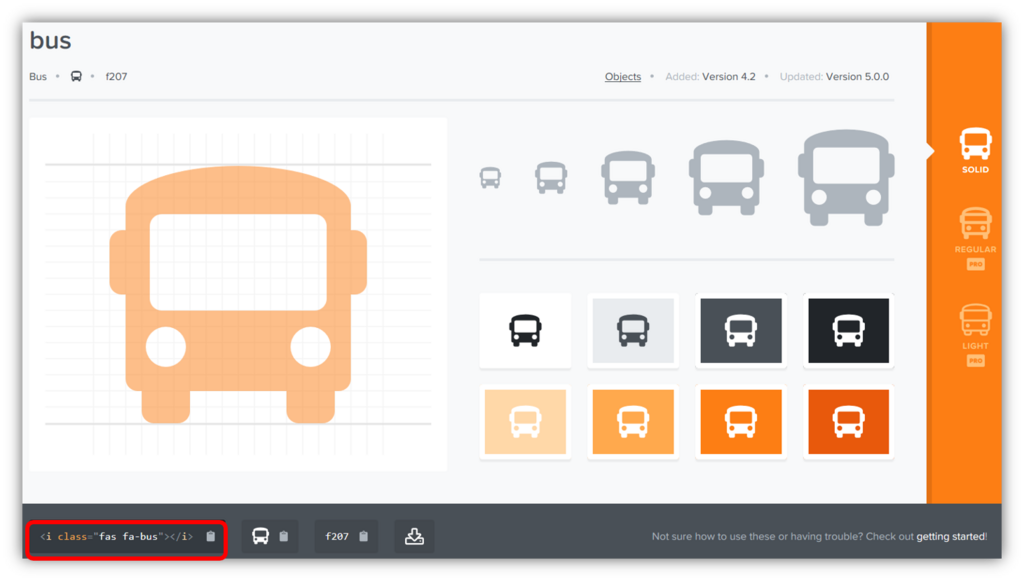Click the second largest gray bus icon
This screenshot has width=1024, height=581.
pyautogui.click(x=726, y=178)
